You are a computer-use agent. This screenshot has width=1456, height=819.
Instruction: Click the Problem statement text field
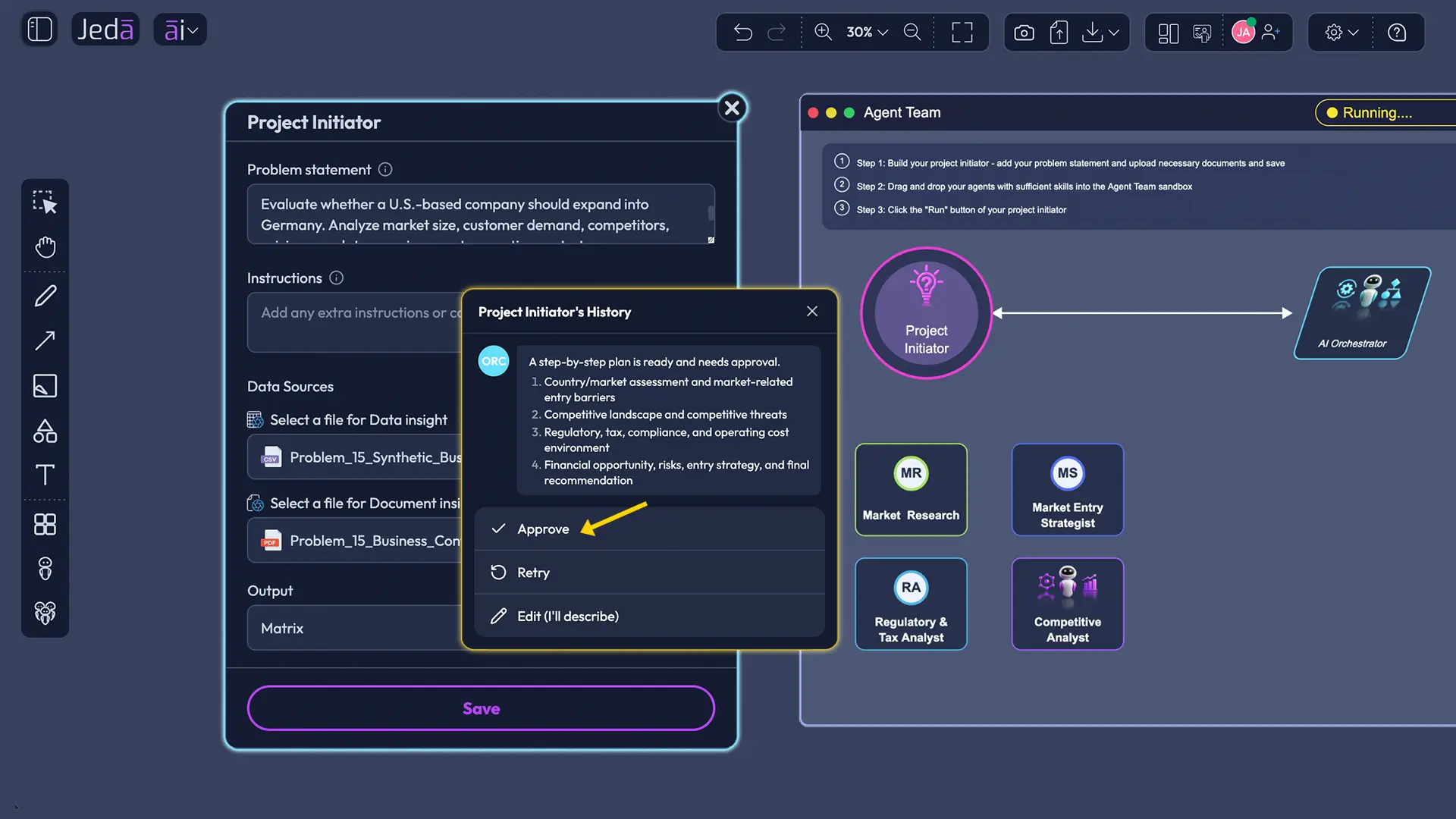(481, 214)
